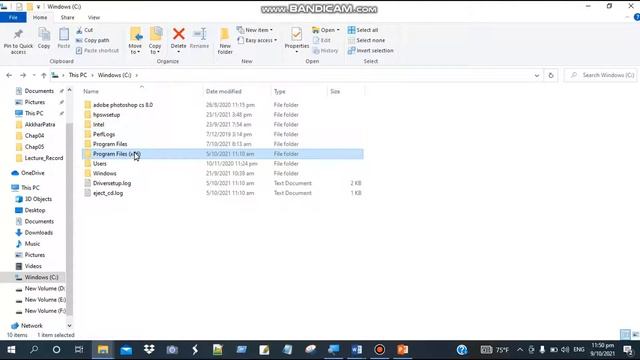Expand the Open button dropdown
The image size is (640, 360).
coord(338,30)
